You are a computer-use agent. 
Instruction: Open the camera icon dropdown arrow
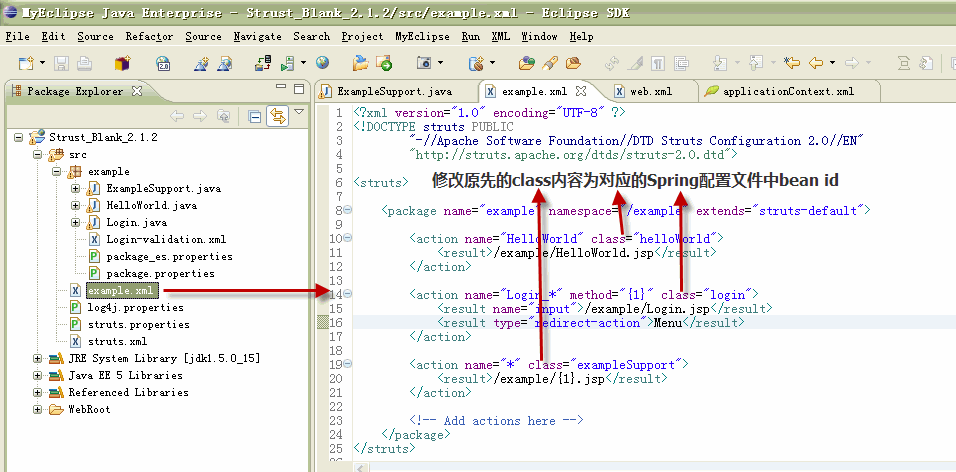click(440, 63)
